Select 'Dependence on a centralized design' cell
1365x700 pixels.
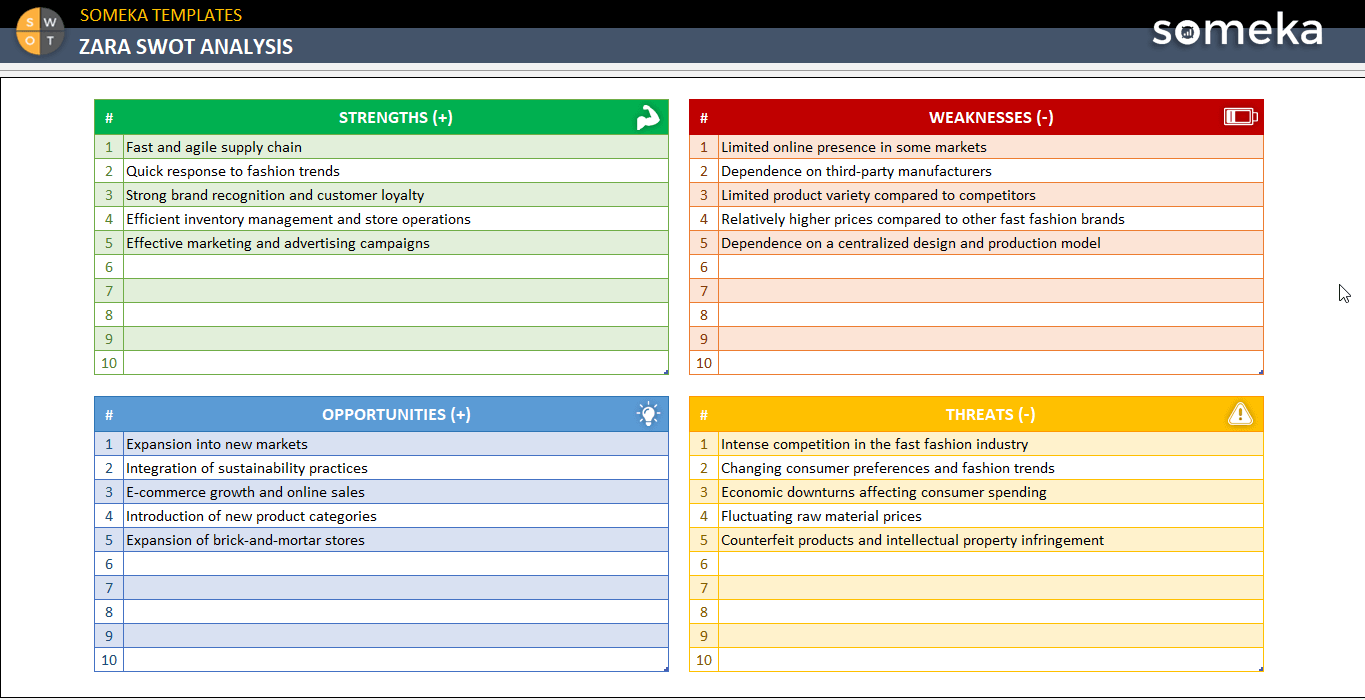(991, 243)
